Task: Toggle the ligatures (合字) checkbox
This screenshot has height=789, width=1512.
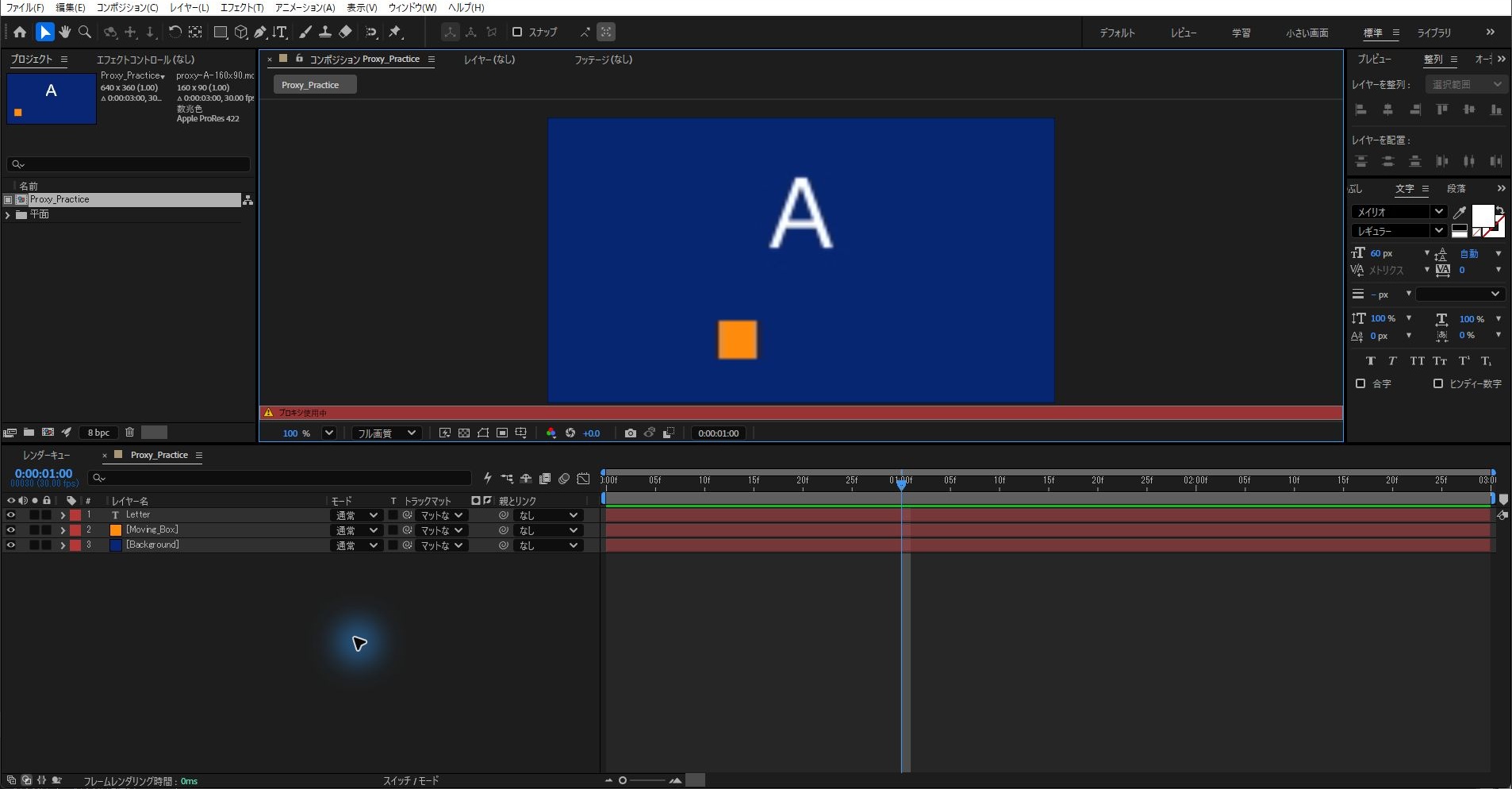Action: (x=1360, y=383)
